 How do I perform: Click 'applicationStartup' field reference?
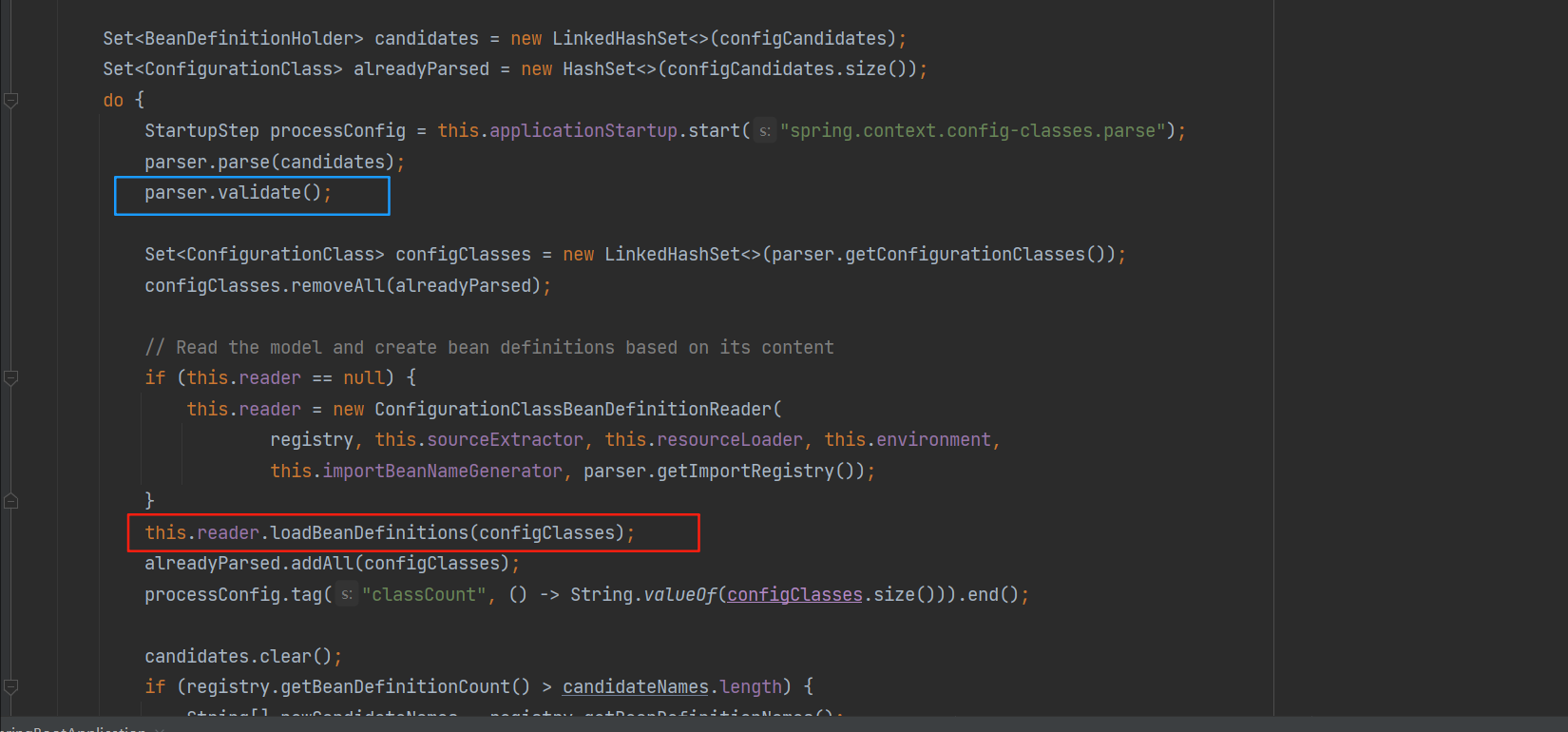pos(583,131)
